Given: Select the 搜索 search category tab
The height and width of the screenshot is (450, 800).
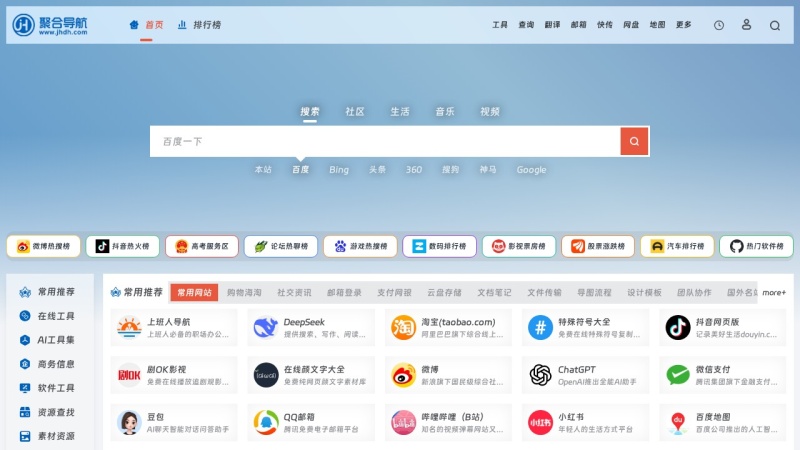Looking at the screenshot, I should 310,112.
